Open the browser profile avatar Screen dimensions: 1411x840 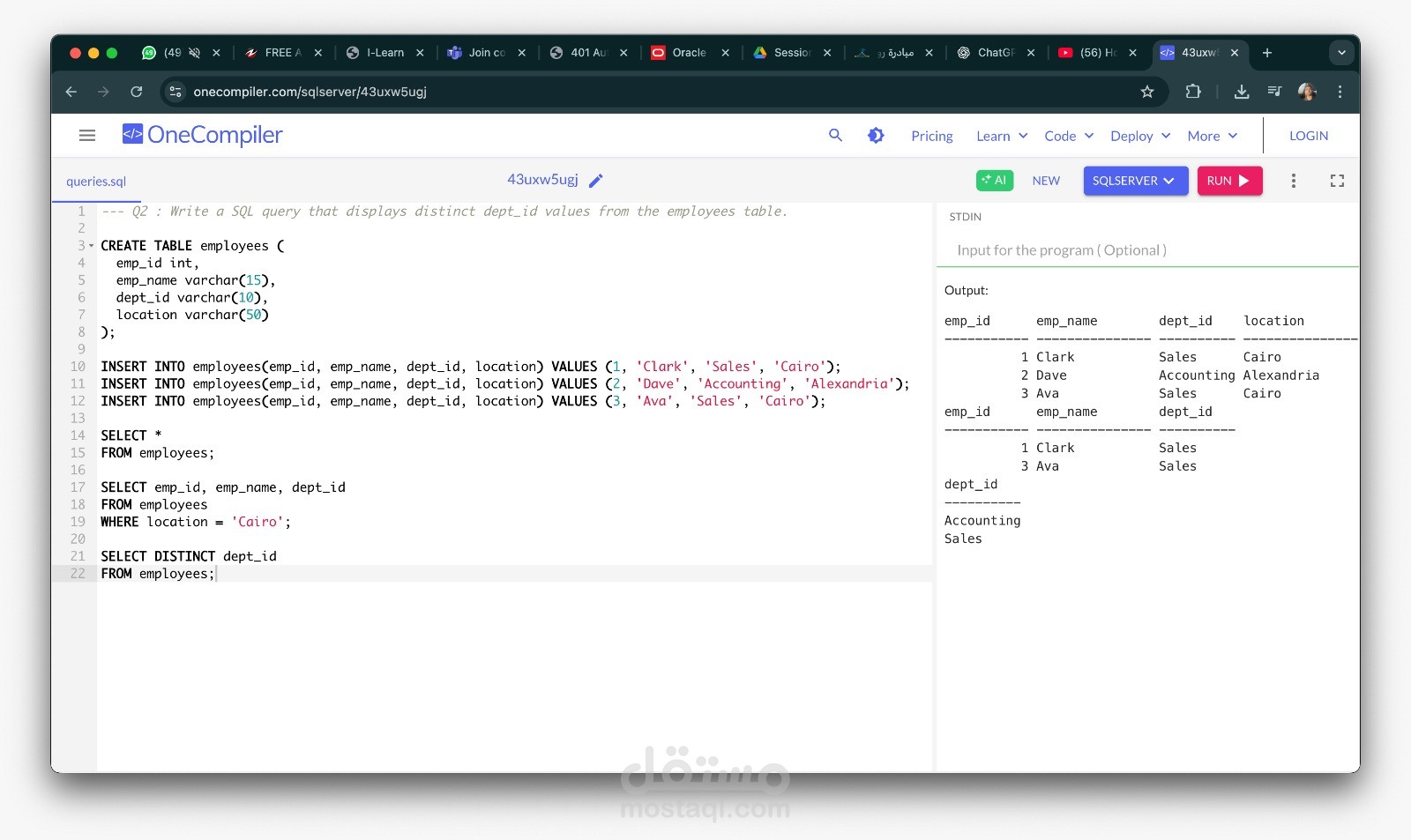click(x=1307, y=92)
